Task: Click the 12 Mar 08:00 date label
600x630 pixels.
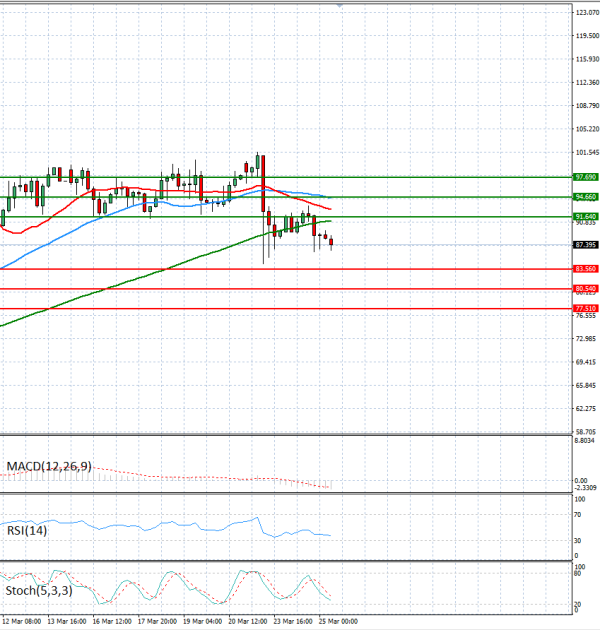Action: [22, 621]
